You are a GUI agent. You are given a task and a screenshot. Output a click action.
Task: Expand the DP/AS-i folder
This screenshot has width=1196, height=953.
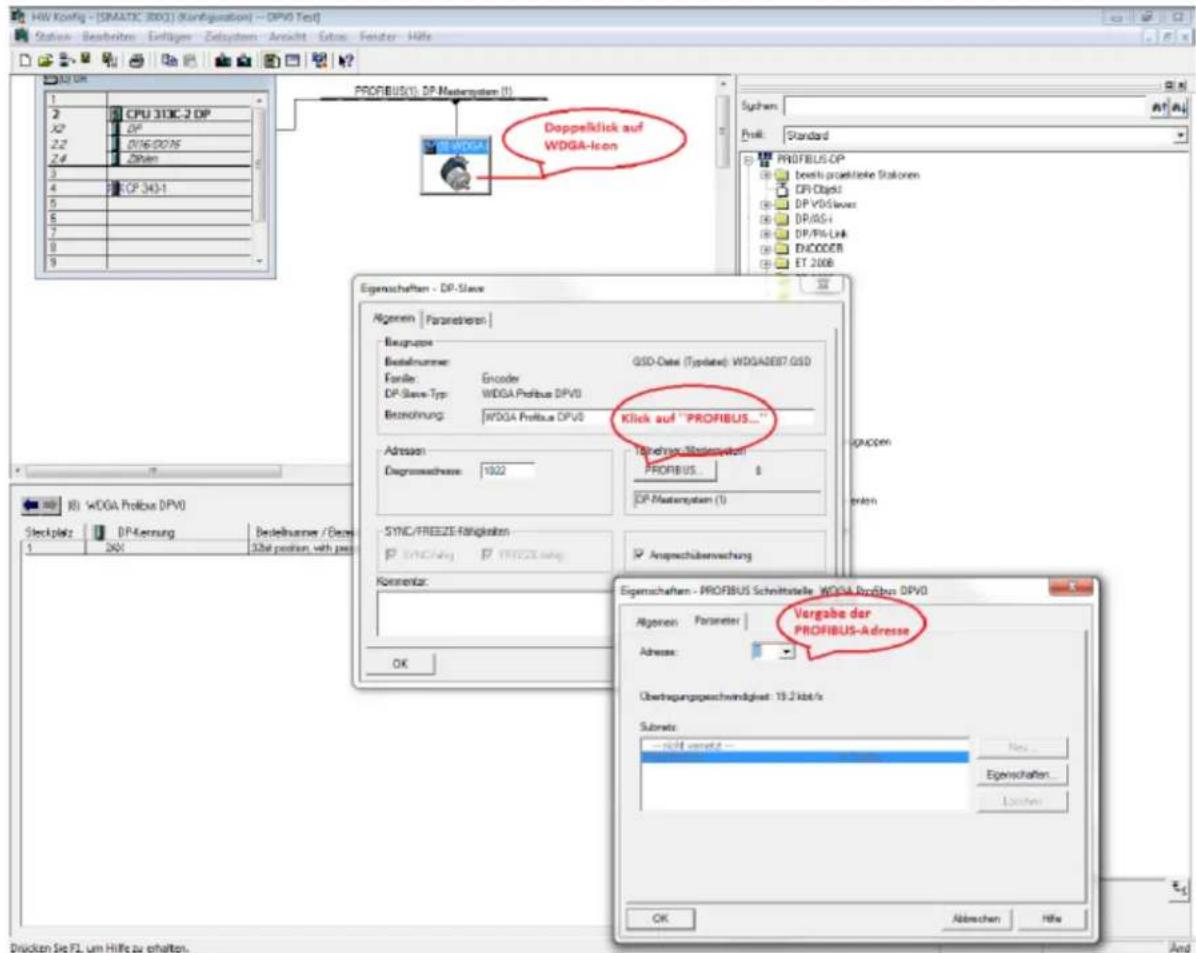[x=765, y=219]
